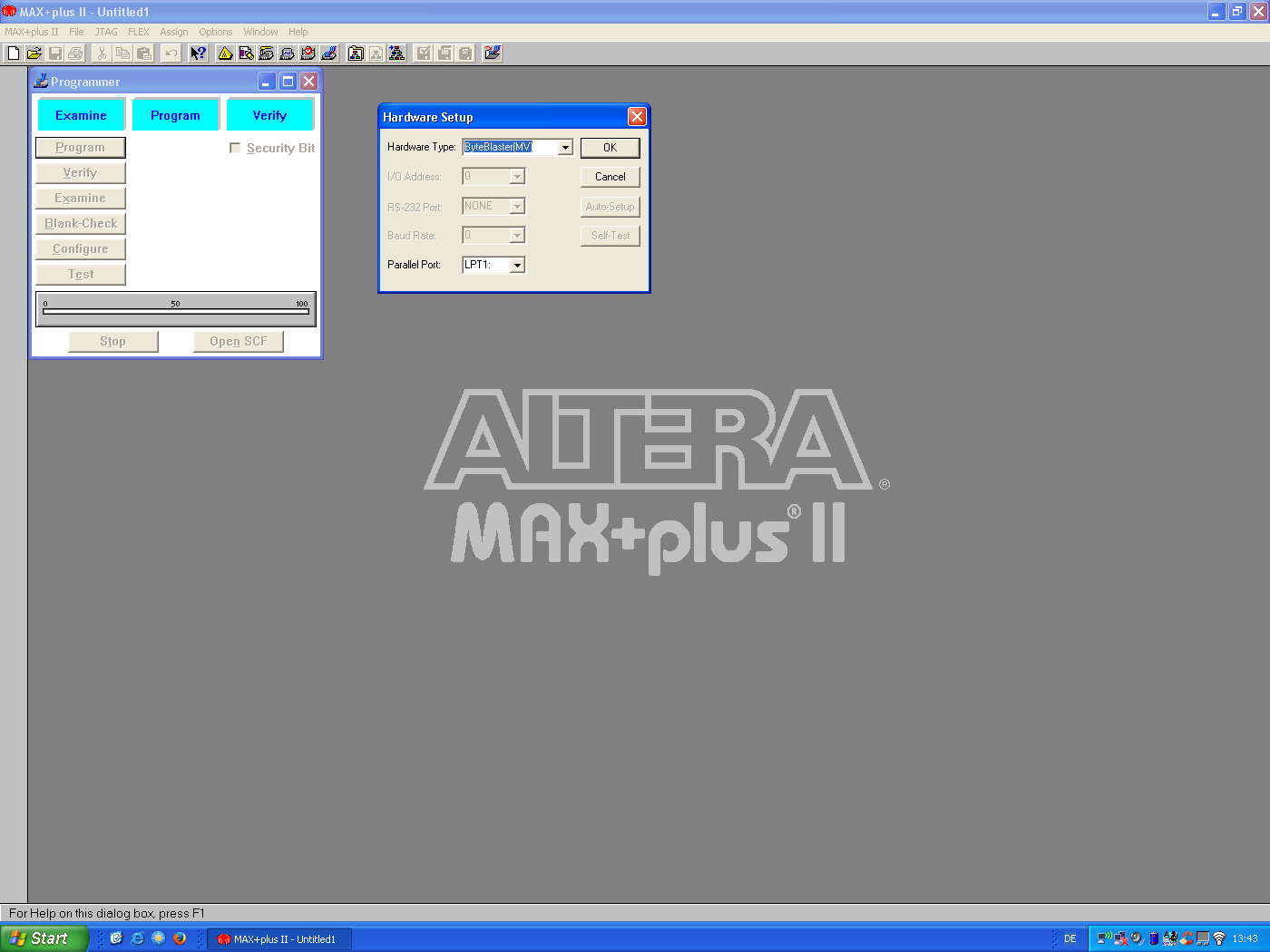Click the Copy toolbar icon
The height and width of the screenshot is (952, 1270).
(122, 53)
